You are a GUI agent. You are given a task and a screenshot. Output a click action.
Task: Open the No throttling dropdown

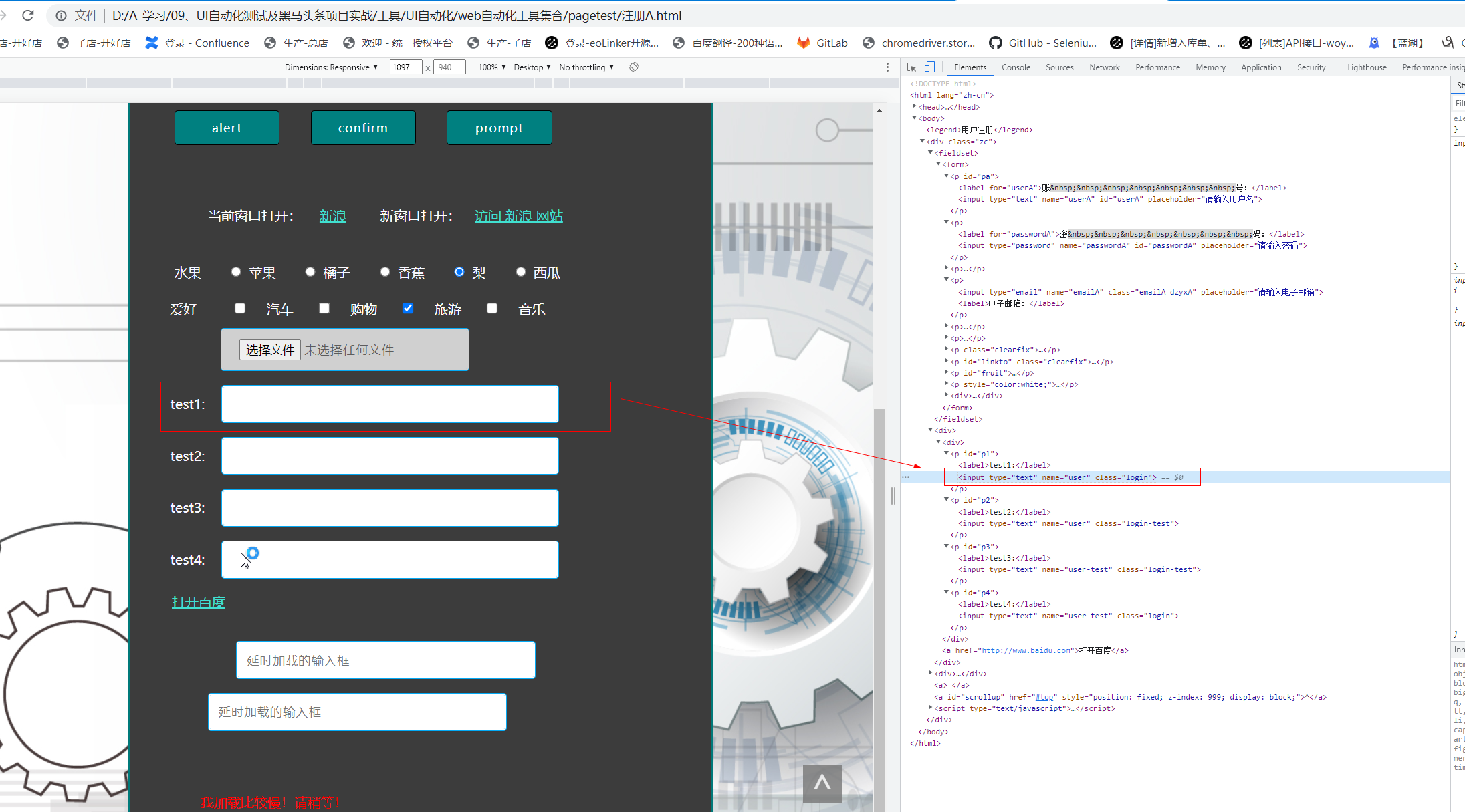pos(586,67)
